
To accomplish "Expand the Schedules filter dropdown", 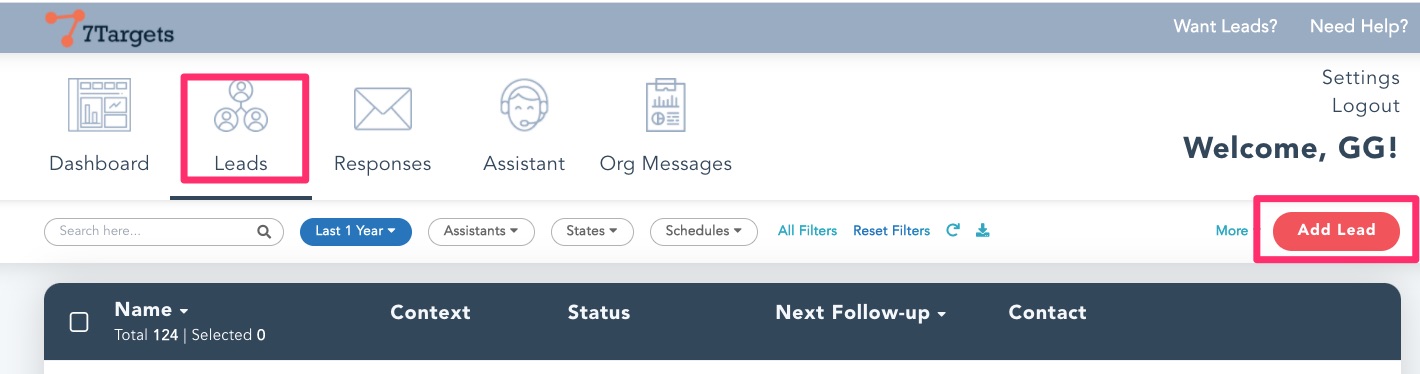I will tap(704, 231).
